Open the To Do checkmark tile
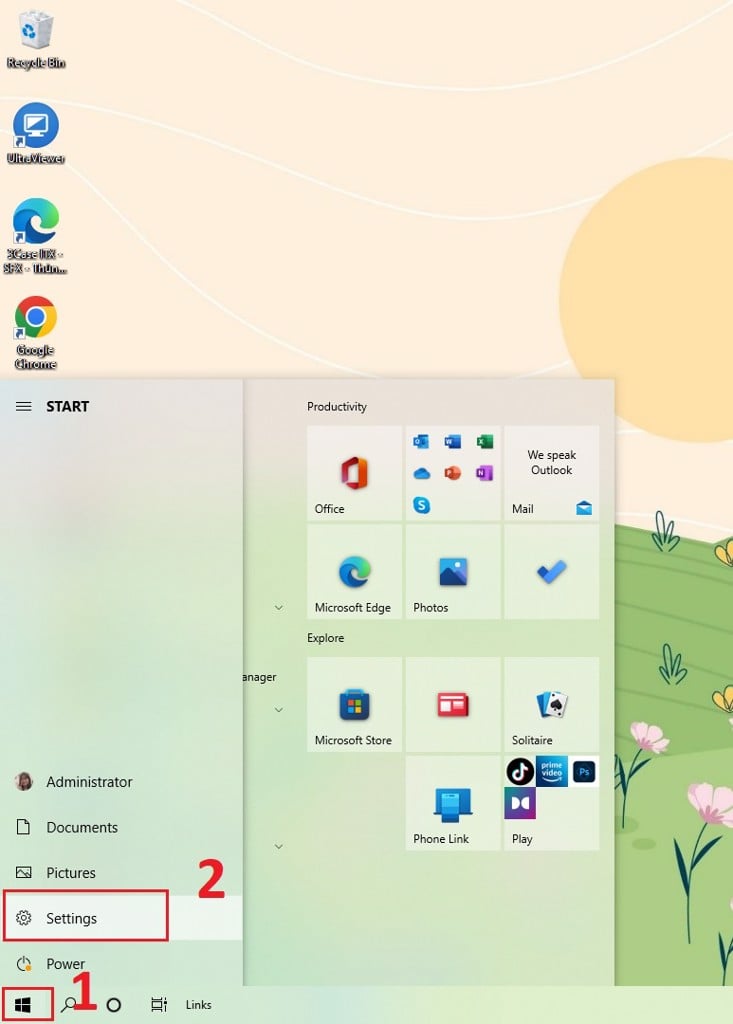733x1024 pixels. pyautogui.click(x=551, y=571)
